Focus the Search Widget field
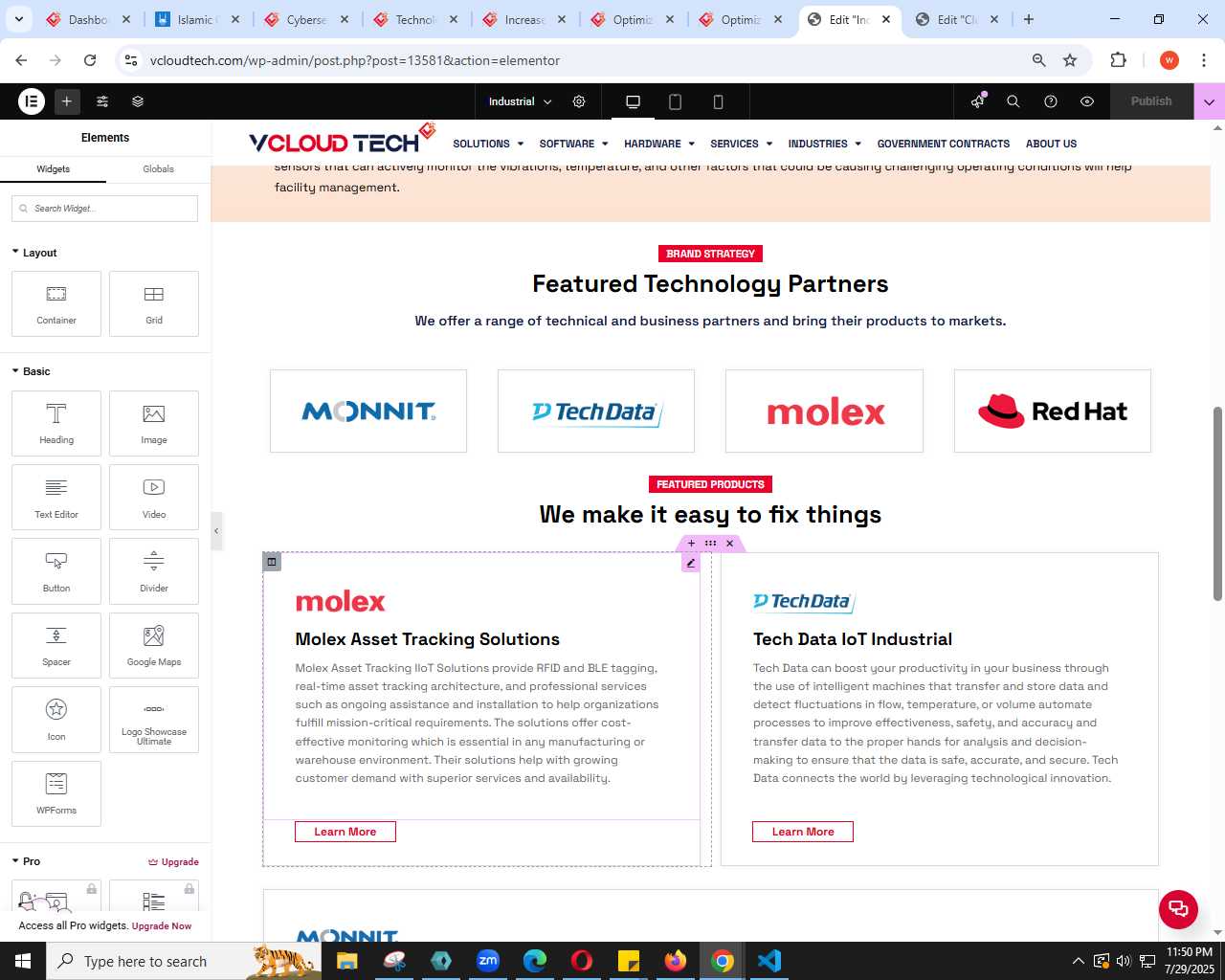 104,209
